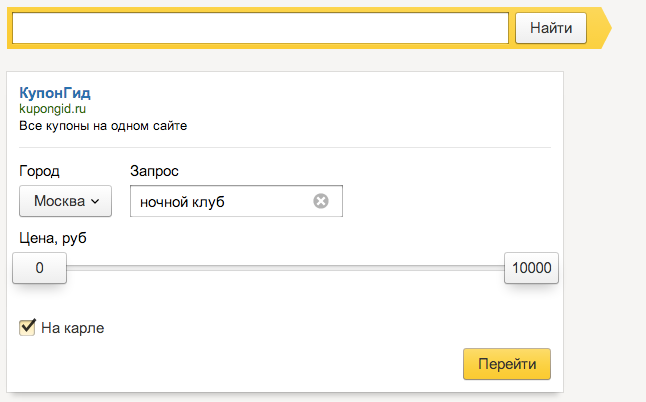Click the 'Цена, руб' label
Screen dimensions: 646x402
(53, 238)
